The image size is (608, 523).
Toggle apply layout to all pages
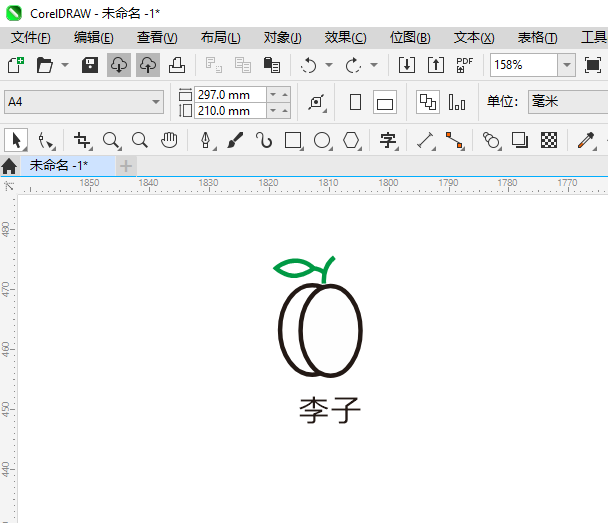(428, 102)
